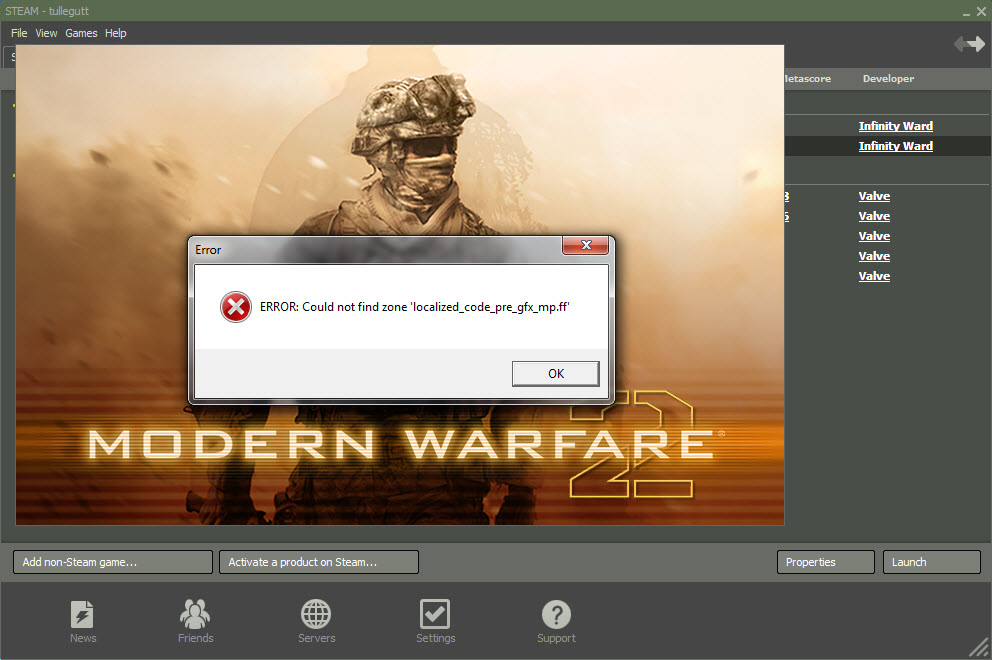Viewport: 992px width, 660px height.
Task: Open the fourth Valve developer link
Action: tap(874, 256)
